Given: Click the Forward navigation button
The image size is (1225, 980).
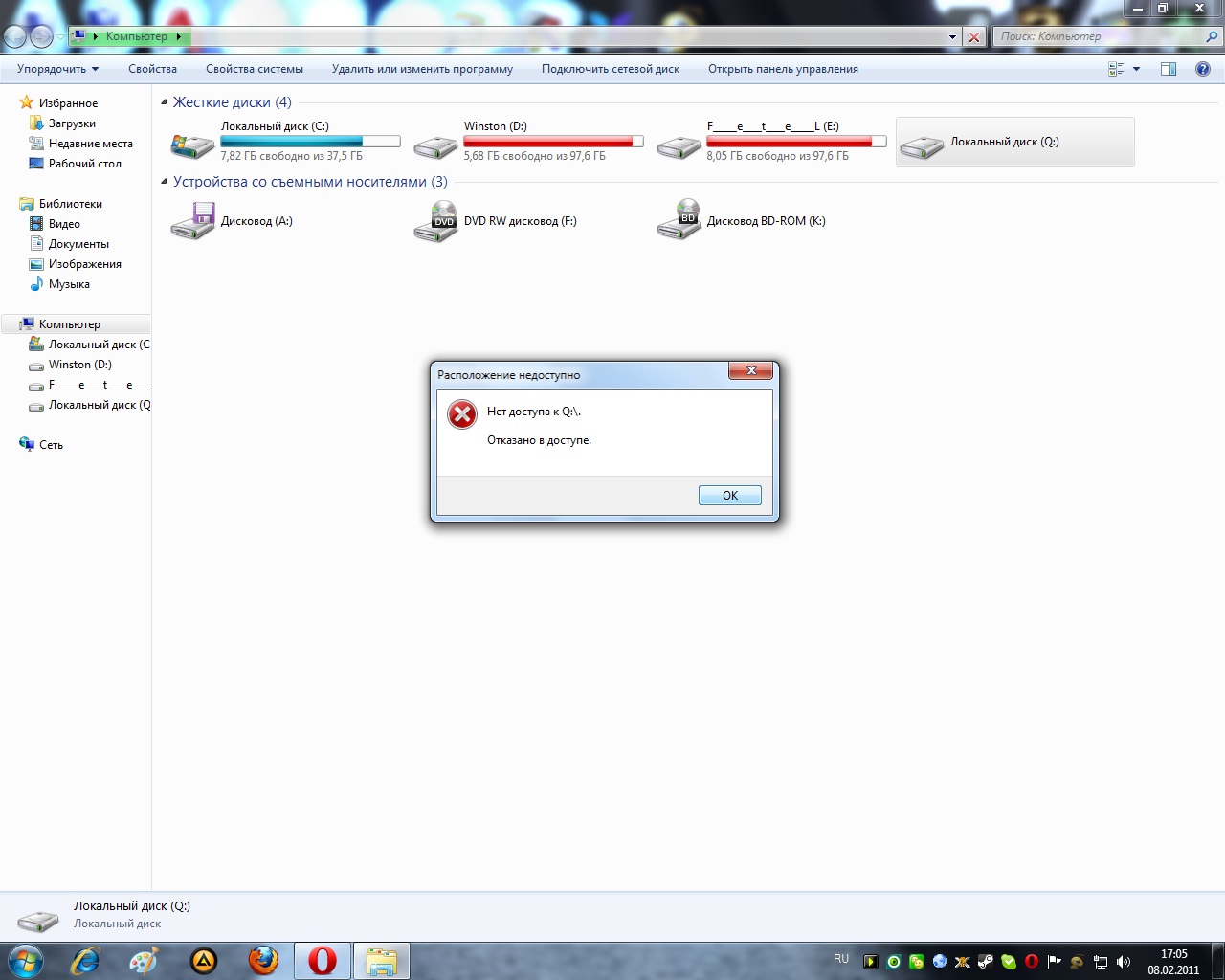Looking at the screenshot, I should point(41,36).
